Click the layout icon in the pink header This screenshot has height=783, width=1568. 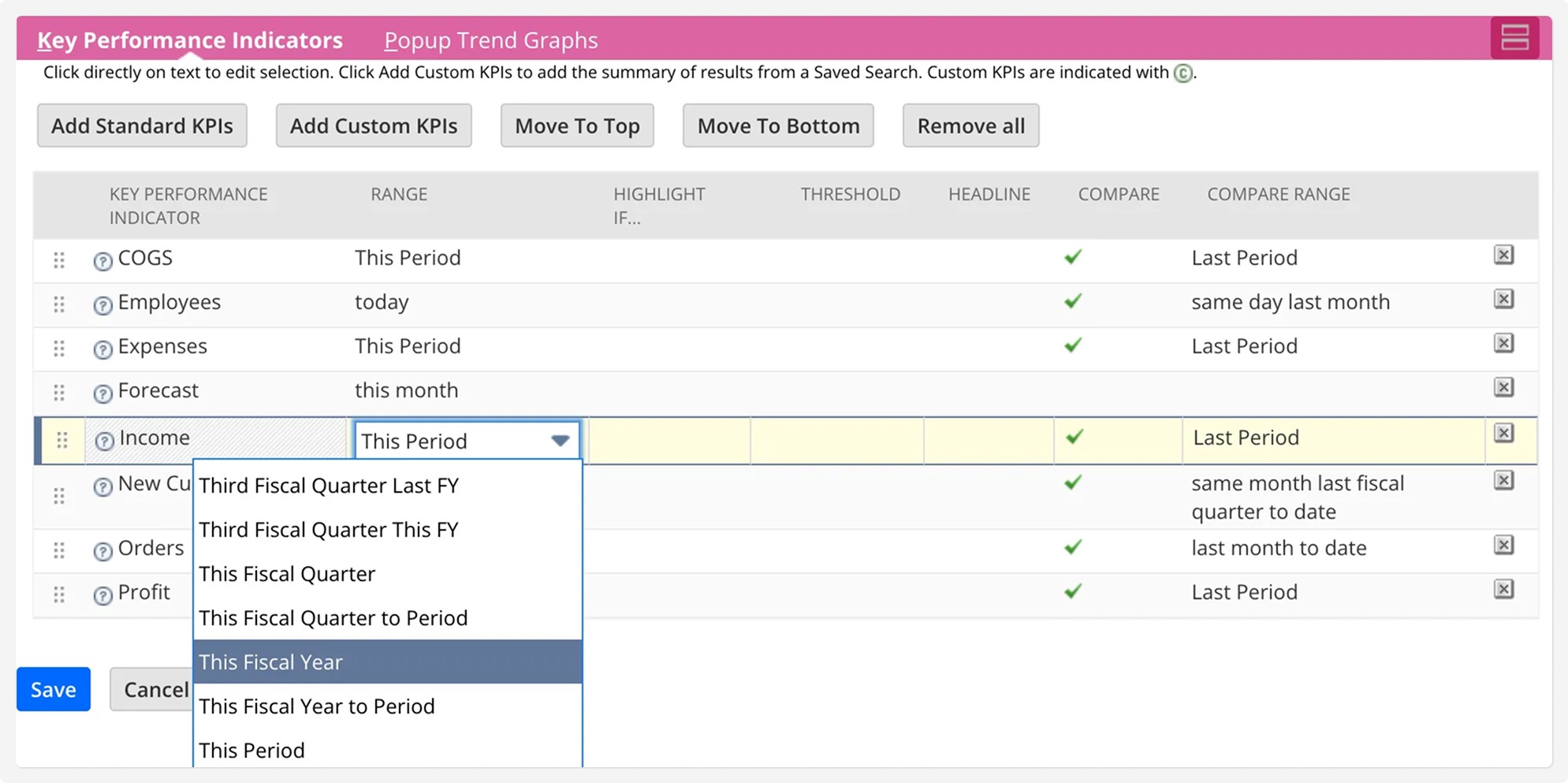tap(1516, 37)
